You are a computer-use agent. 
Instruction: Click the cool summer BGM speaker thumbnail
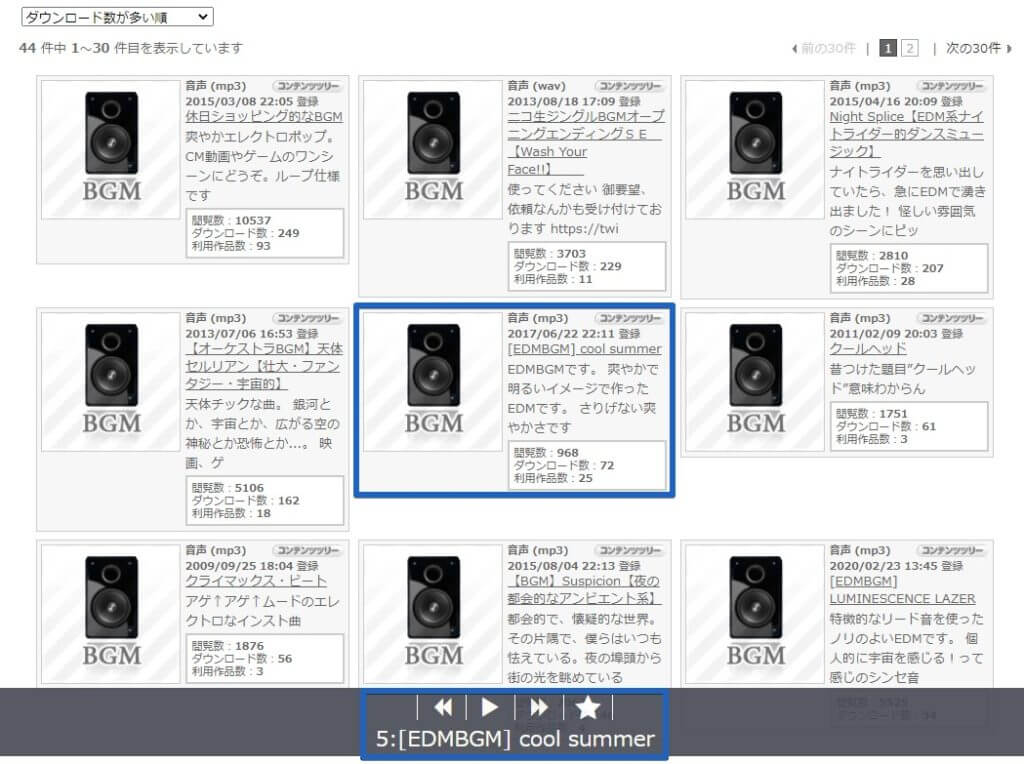pyautogui.click(x=433, y=381)
